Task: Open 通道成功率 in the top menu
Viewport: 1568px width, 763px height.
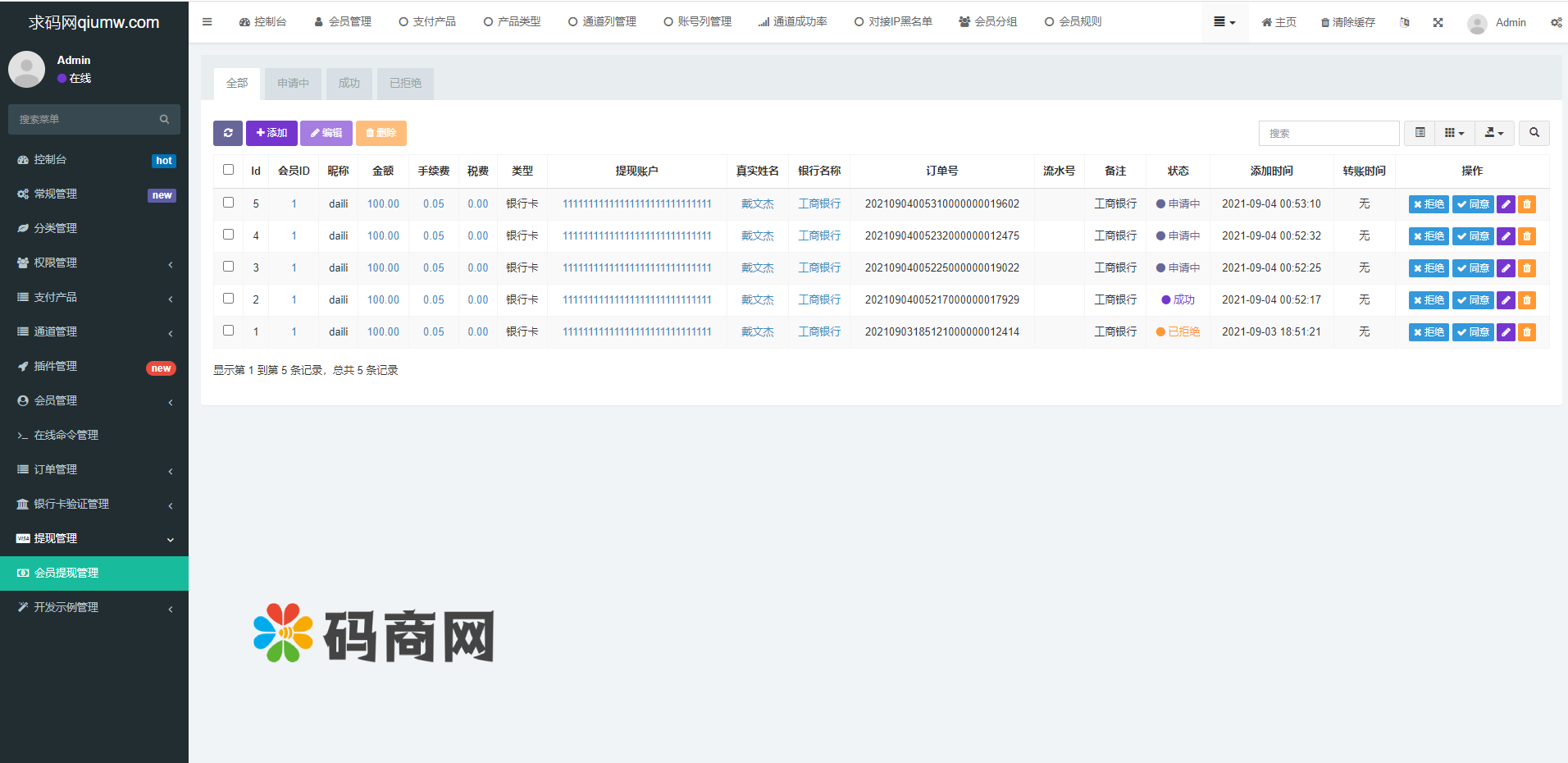Action: (793, 22)
